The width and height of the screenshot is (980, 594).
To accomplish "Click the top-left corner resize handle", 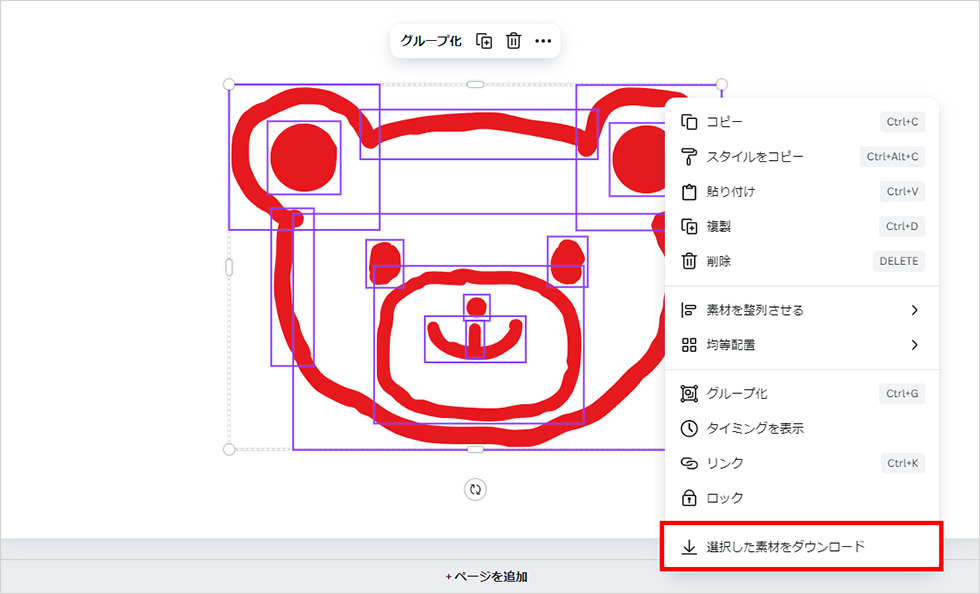I will (x=229, y=84).
